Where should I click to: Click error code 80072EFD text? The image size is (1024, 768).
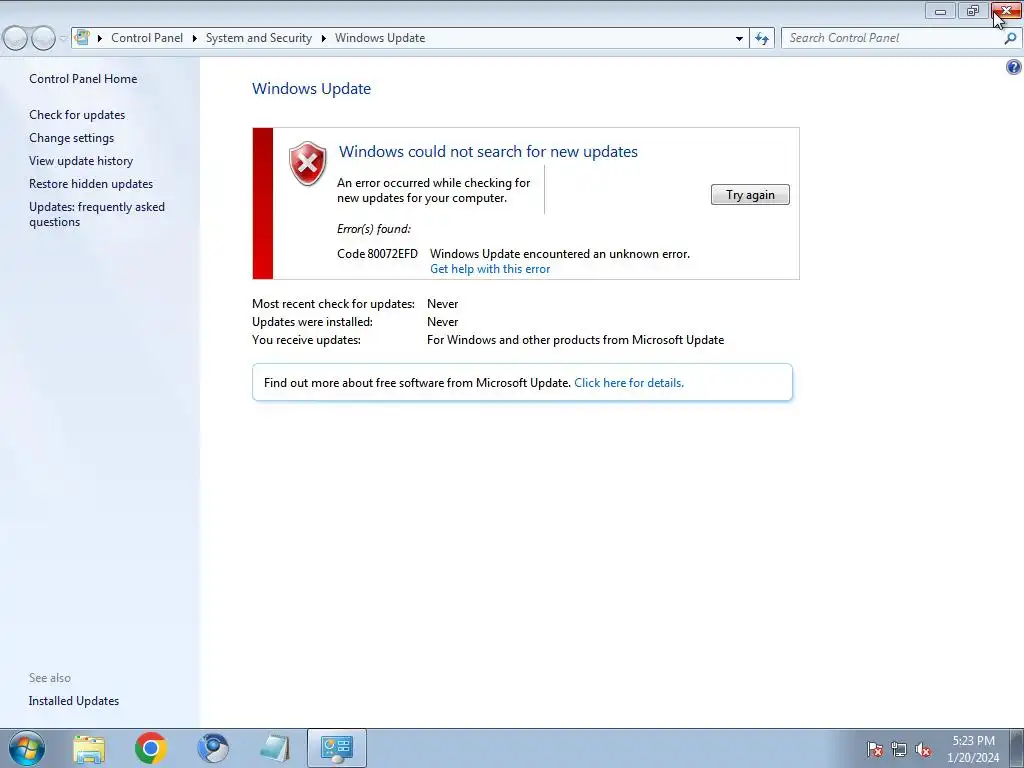coord(377,254)
